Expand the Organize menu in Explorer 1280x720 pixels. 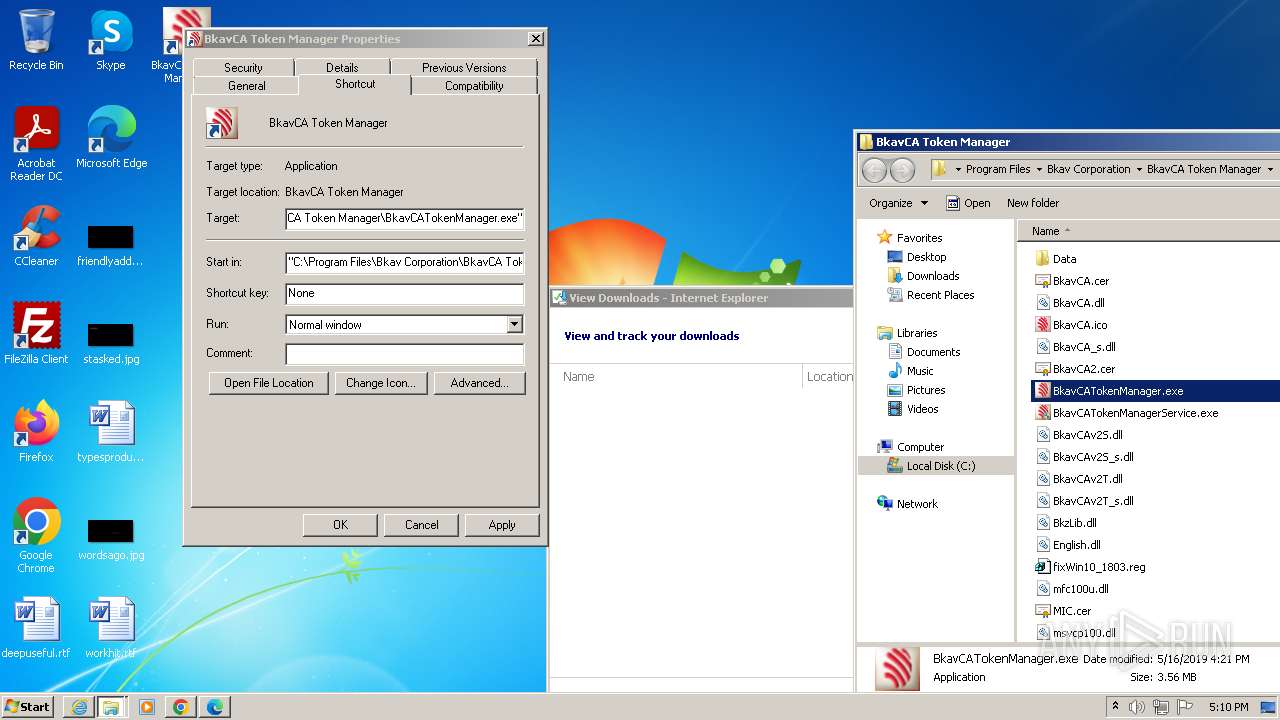(x=898, y=203)
